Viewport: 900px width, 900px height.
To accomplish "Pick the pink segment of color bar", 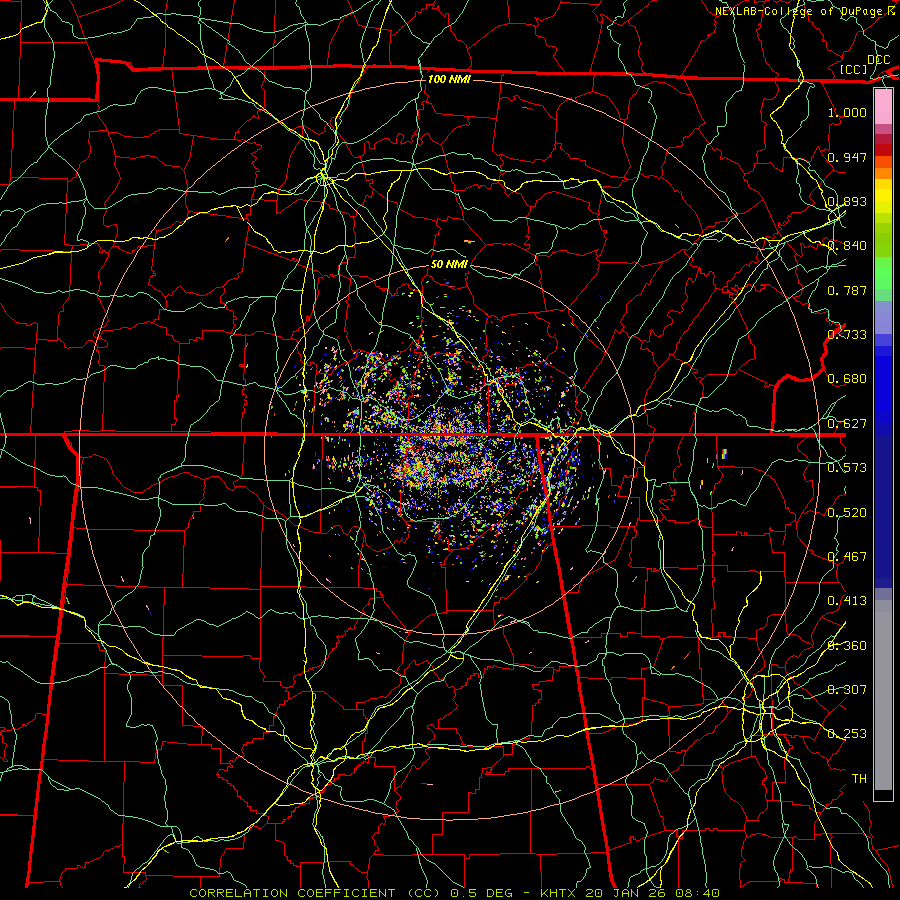I will tap(883, 107).
